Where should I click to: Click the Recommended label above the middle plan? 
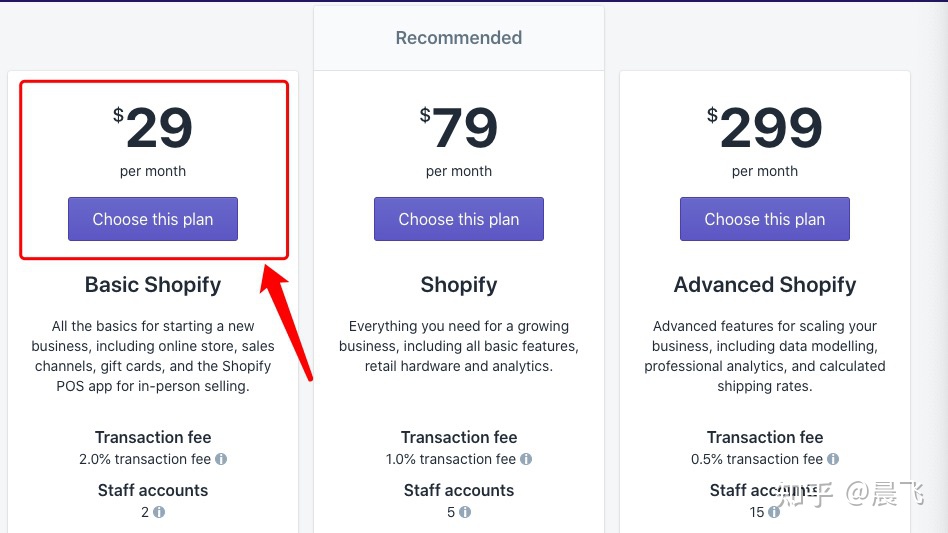coord(459,38)
